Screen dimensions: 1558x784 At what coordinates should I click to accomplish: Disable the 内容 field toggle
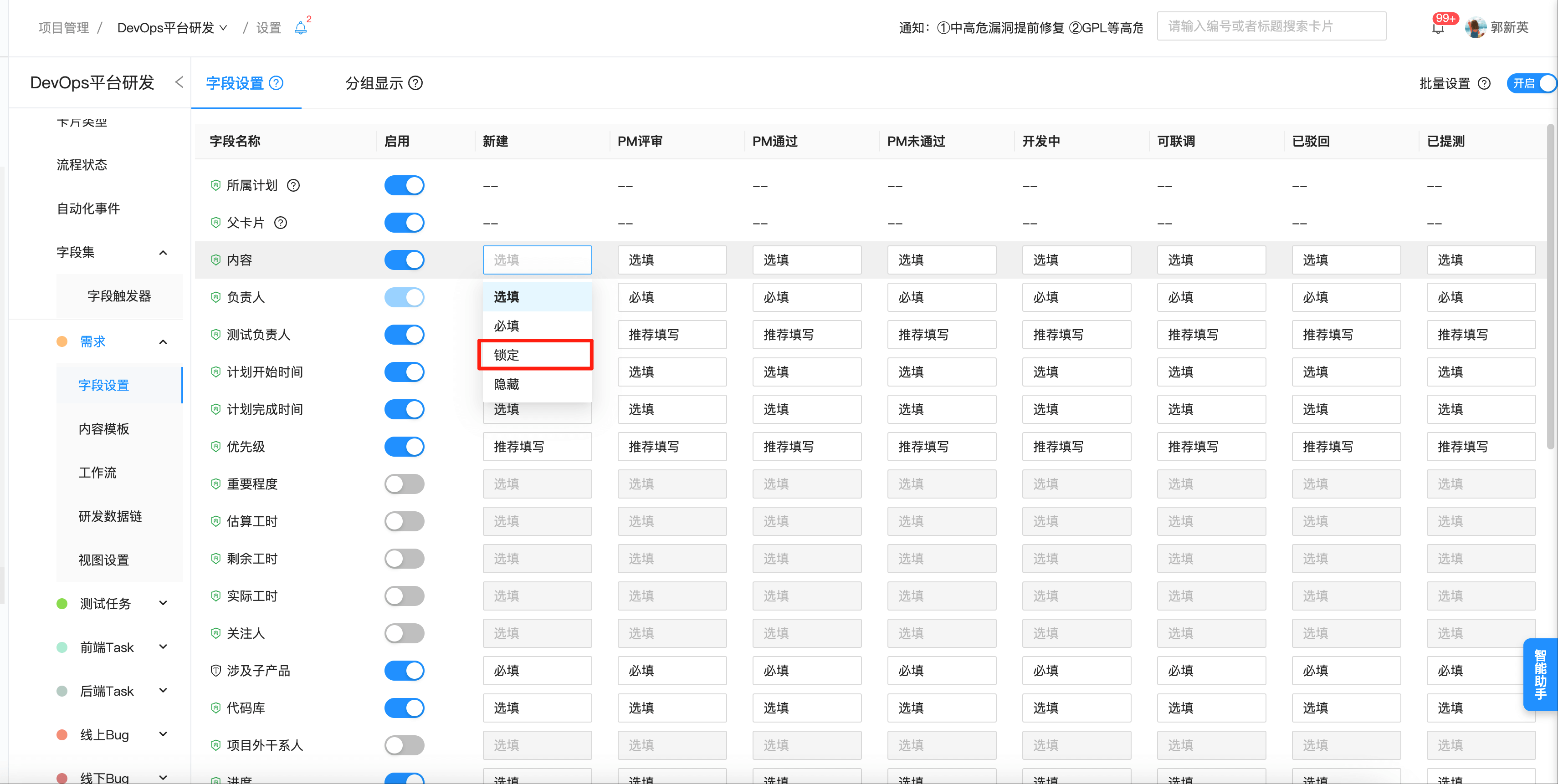tap(404, 260)
